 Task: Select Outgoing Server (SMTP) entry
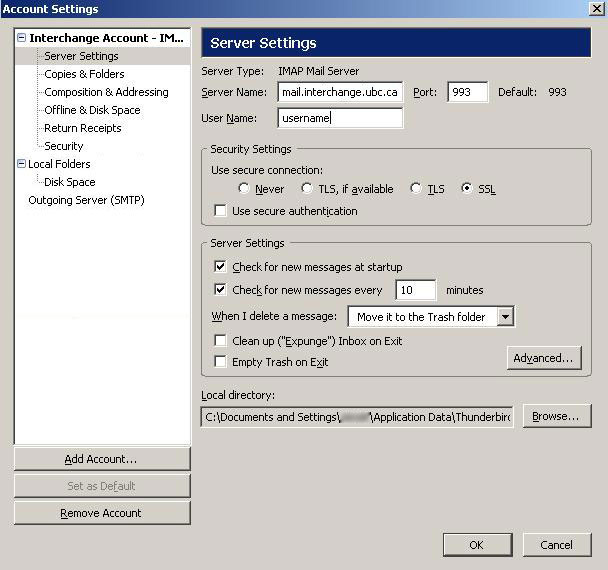pos(86,200)
